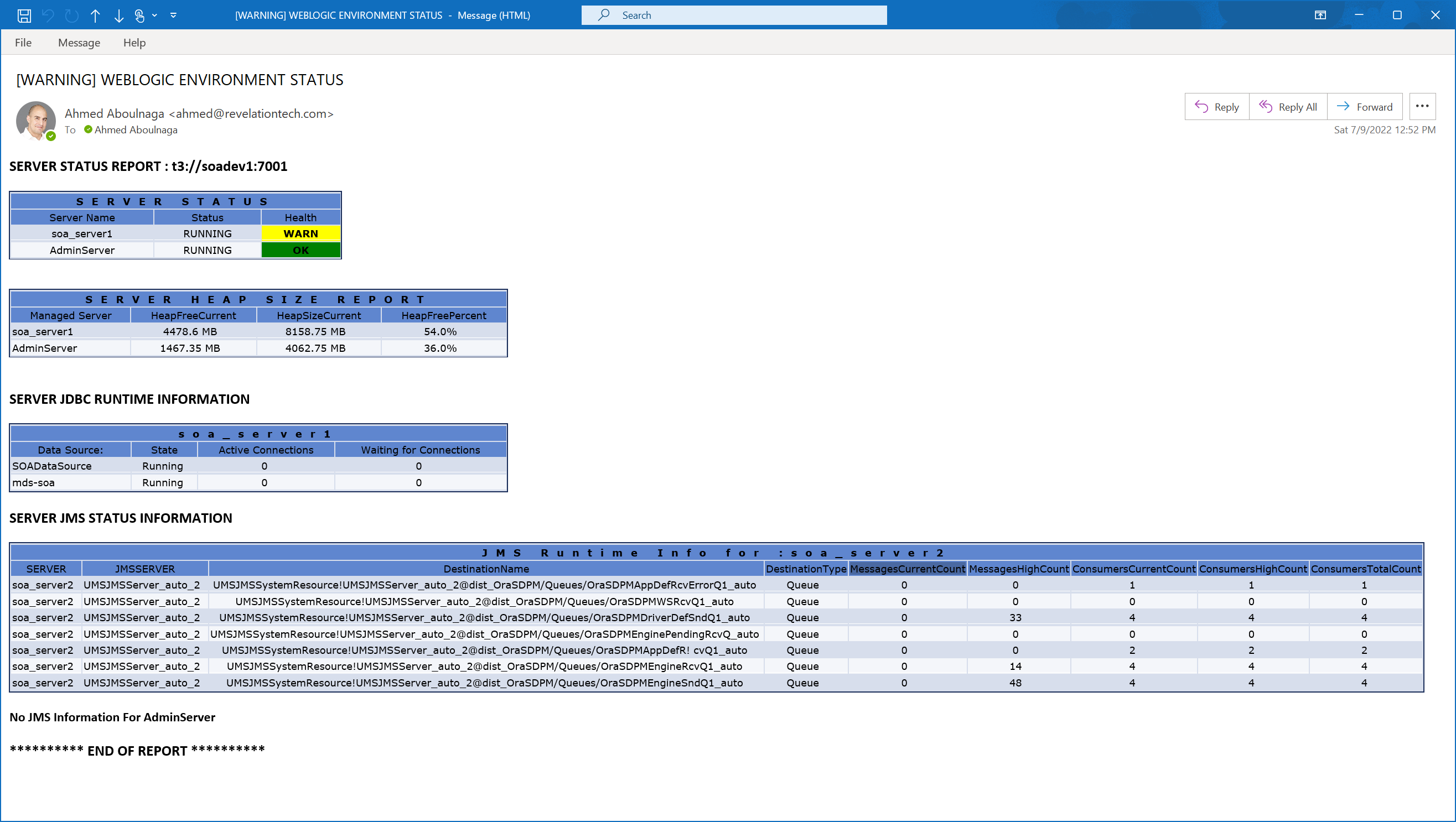Click the yellow WARN health cell
1456x822 pixels.
click(x=300, y=233)
